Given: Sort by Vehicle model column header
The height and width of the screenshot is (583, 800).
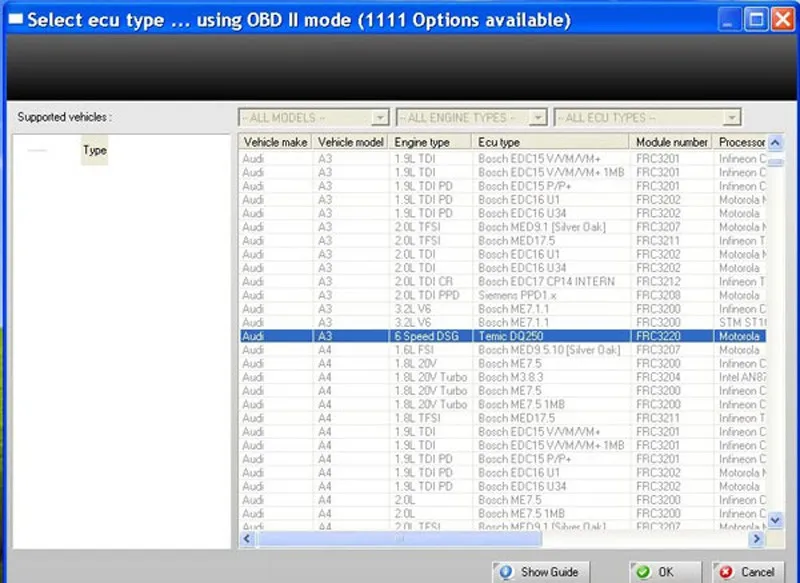Looking at the screenshot, I should point(351,142).
